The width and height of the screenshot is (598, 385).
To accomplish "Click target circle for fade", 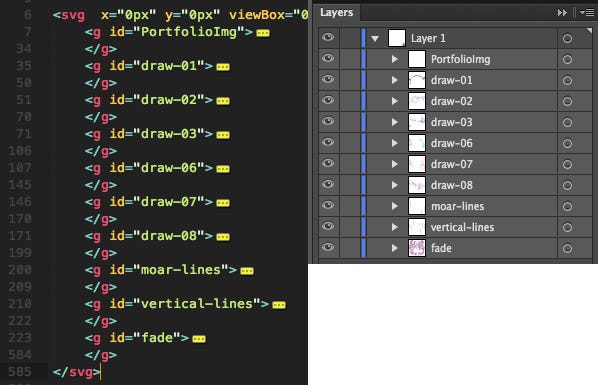I will pos(567,248).
